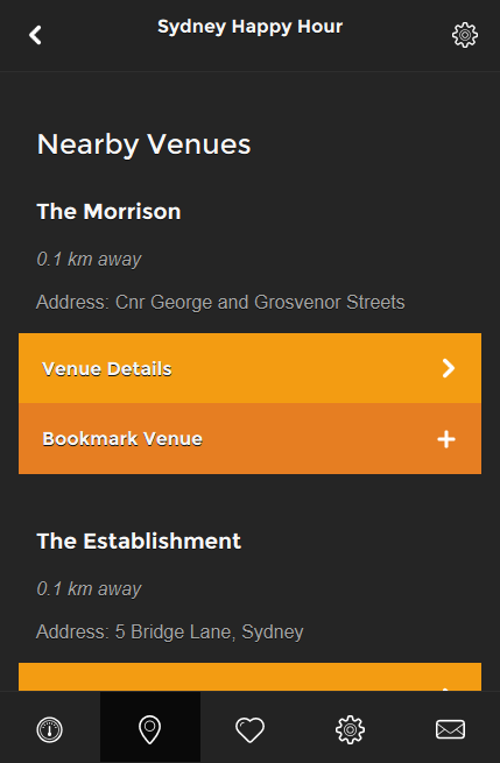Bookmark The Morrison venue
The height and width of the screenshot is (763, 500).
click(250, 438)
